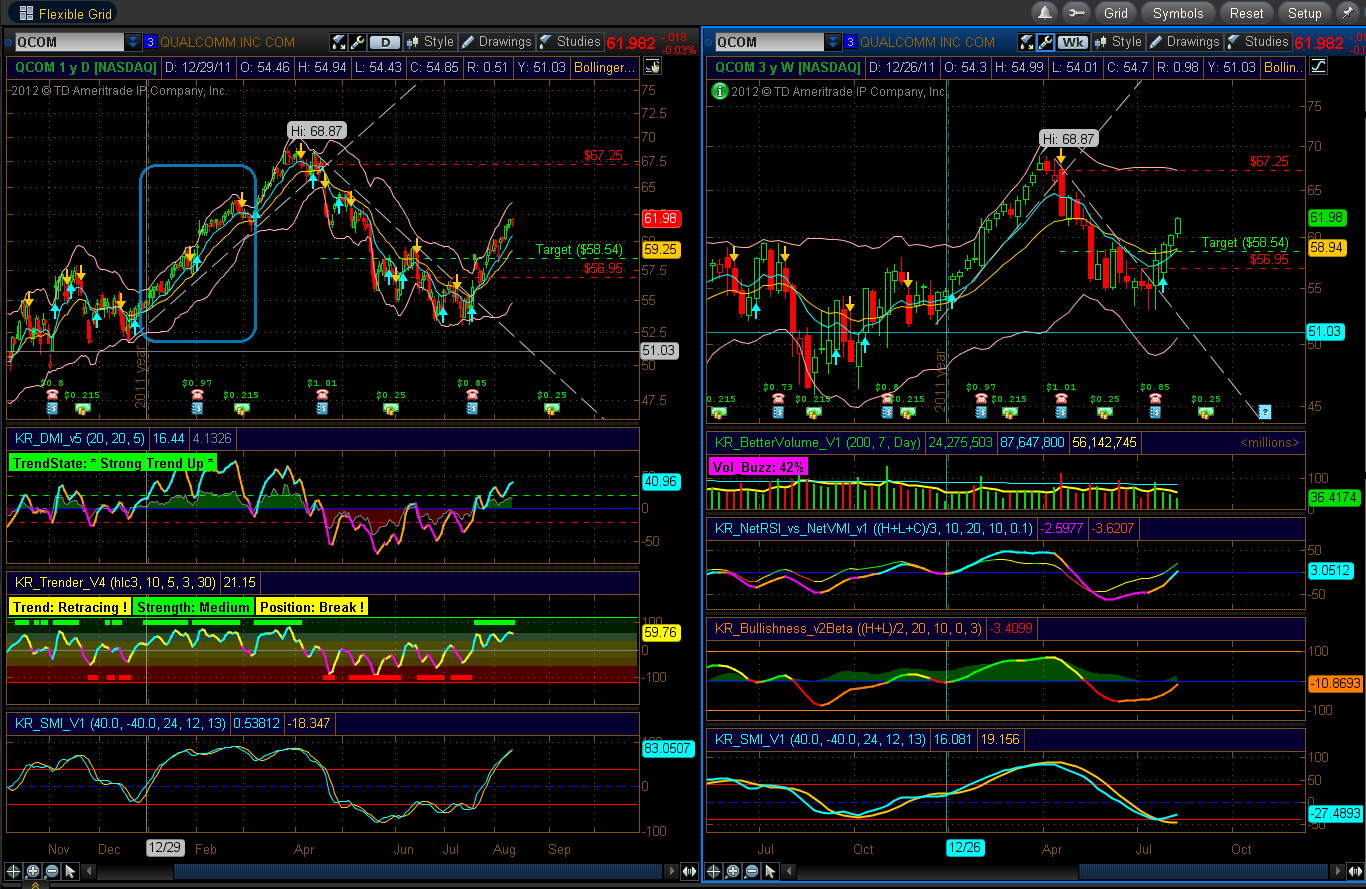1366x889 pixels.
Task: Open the Grid menu button
Action: [x=1116, y=13]
